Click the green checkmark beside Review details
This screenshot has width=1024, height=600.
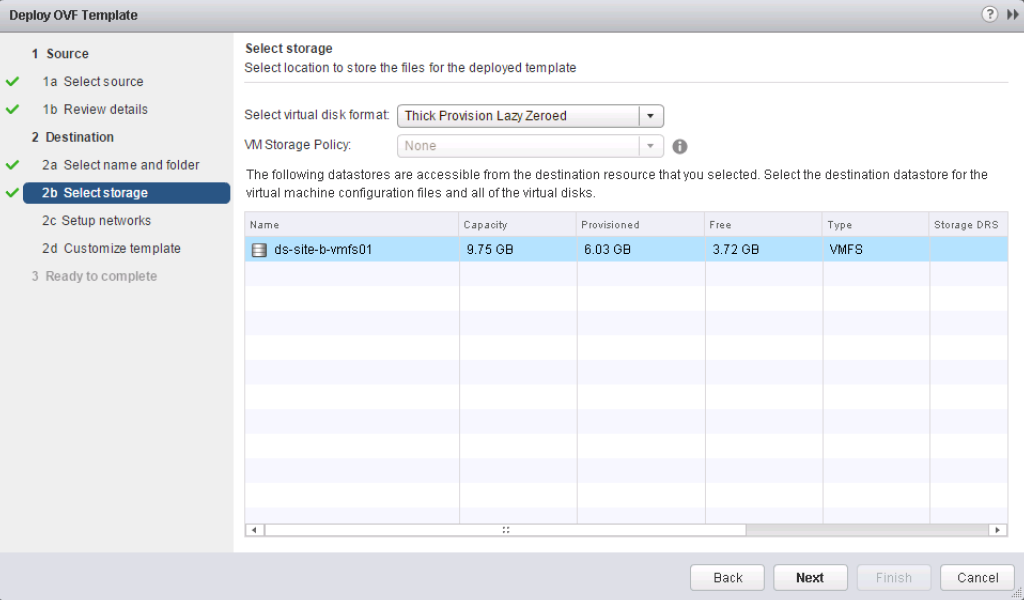pyautogui.click(x=12, y=110)
